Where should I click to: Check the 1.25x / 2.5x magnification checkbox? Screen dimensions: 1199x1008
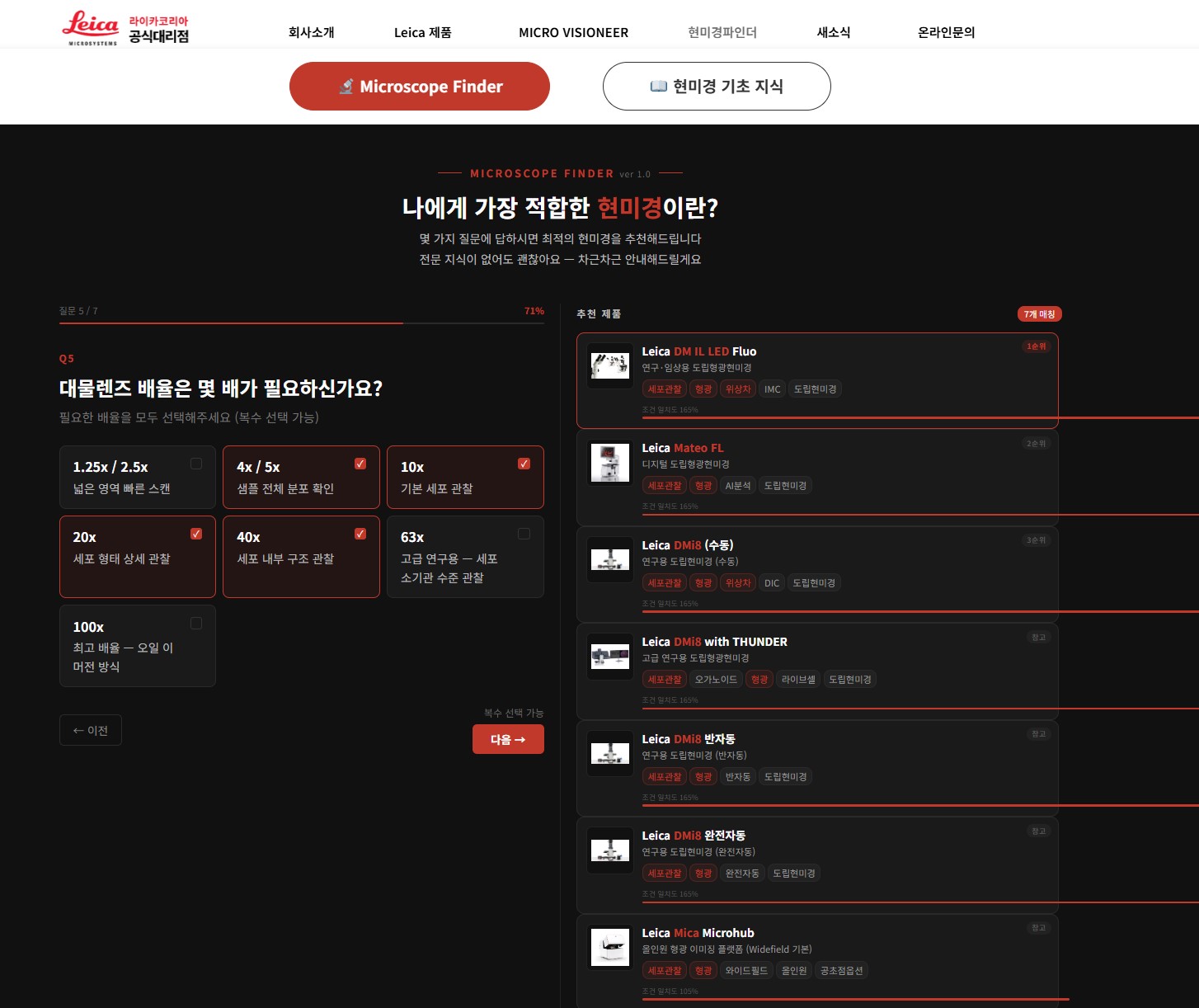196,464
